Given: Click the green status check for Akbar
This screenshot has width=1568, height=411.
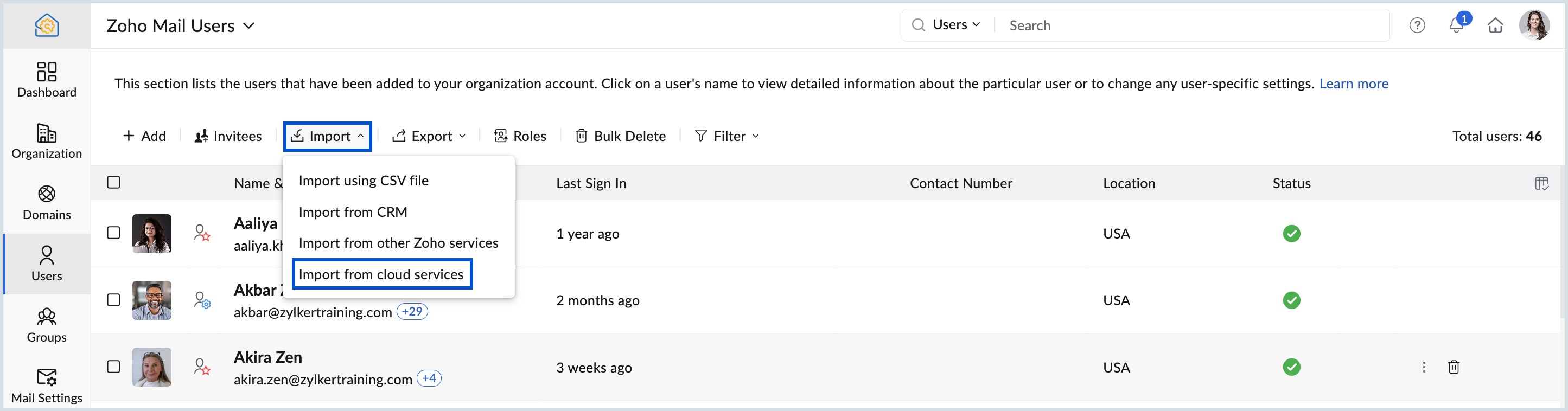Looking at the screenshot, I should [x=1291, y=300].
